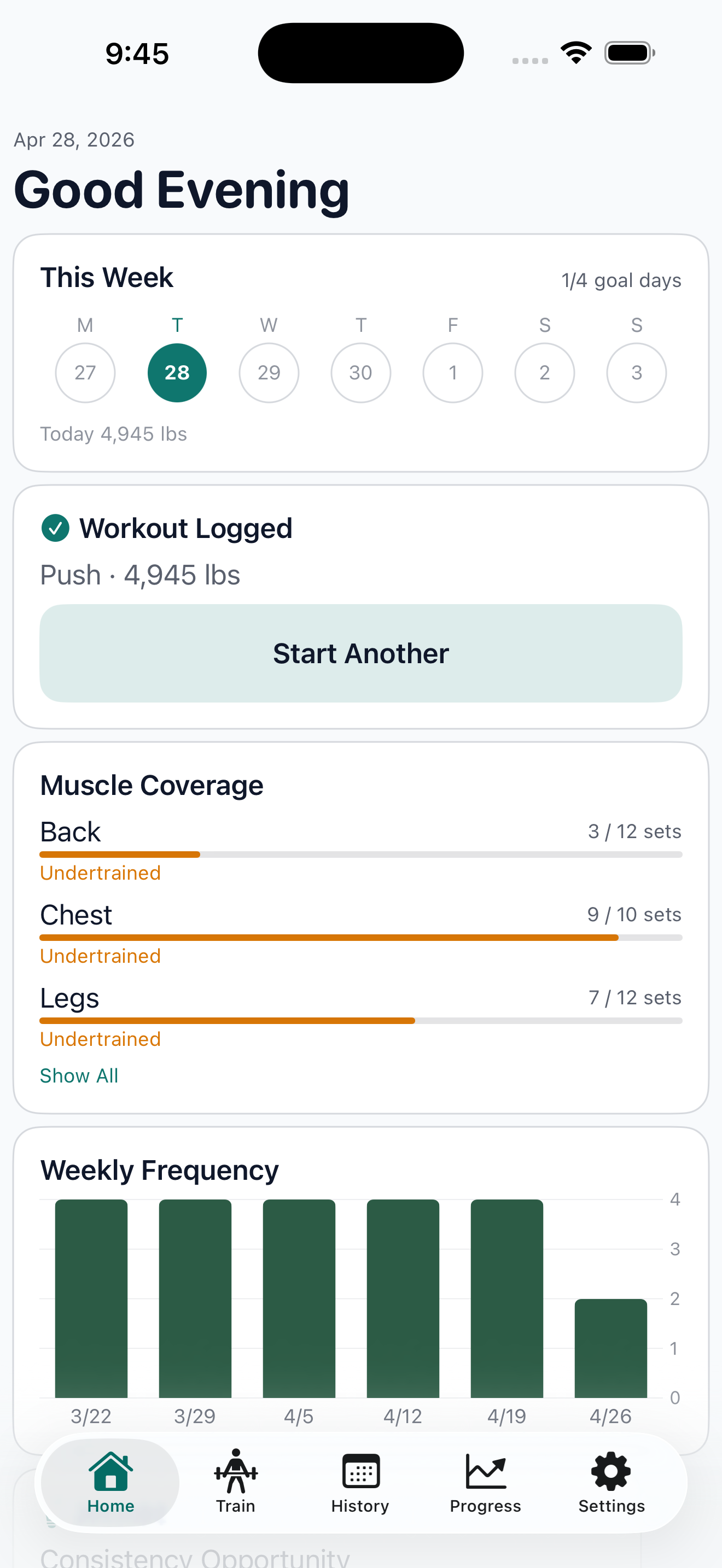The height and width of the screenshot is (1568, 722).
Task: Click the green Workout Logged checkmark icon
Action: point(55,528)
